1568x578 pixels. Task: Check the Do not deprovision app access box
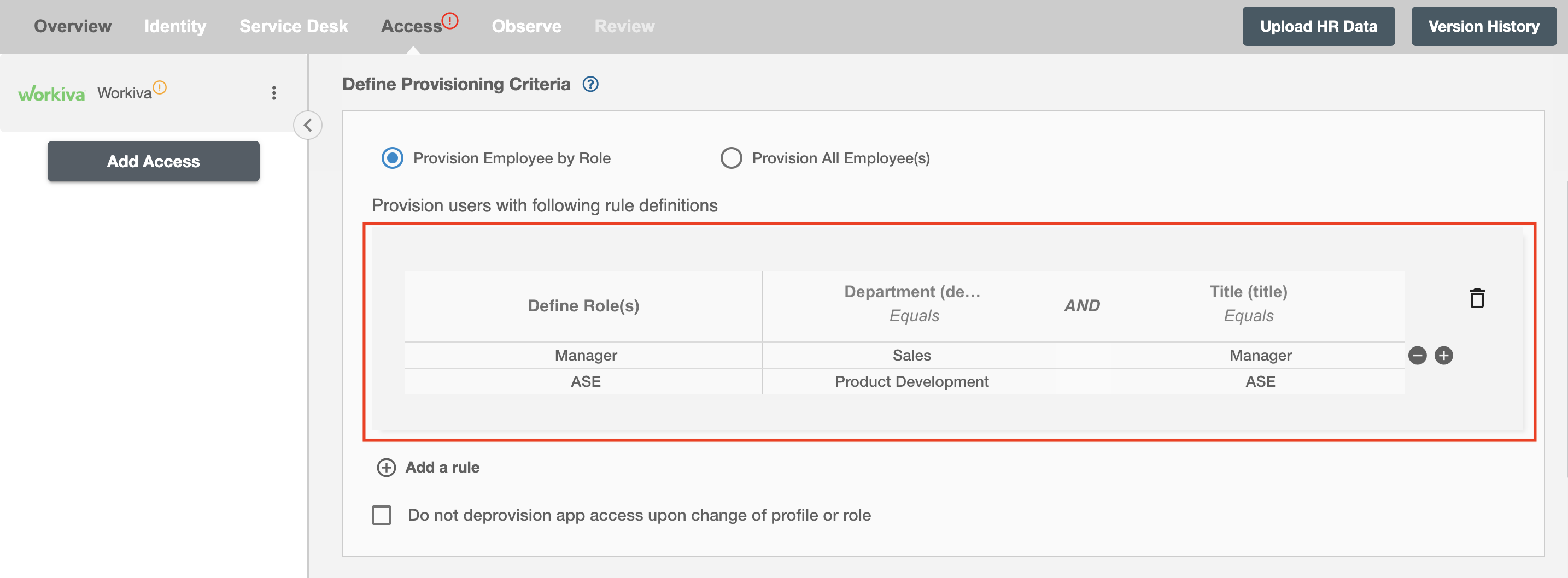coord(382,515)
